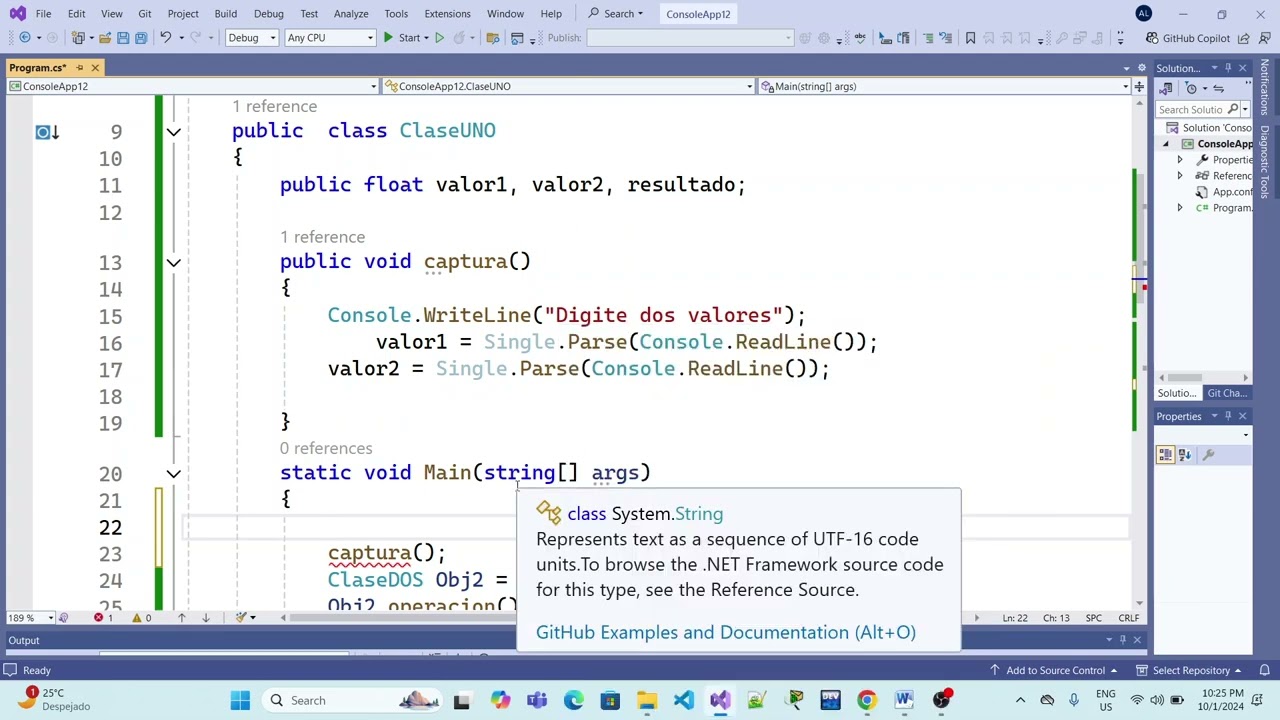Toggle auto-hide pin on Properties panel
The height and width of the screenshot is (720, 1280).
coord(1228,416)
